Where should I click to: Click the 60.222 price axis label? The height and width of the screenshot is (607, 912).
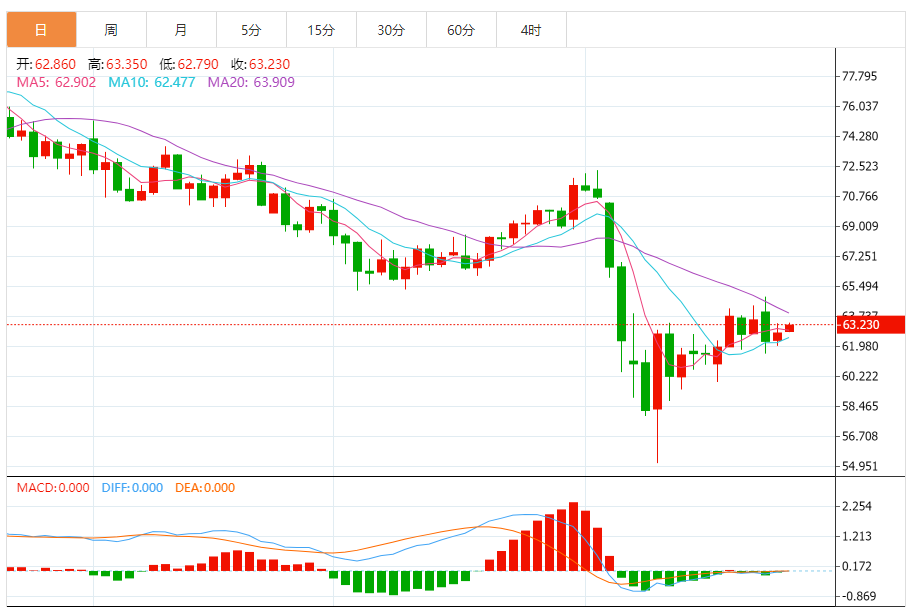tap(860, 376)
